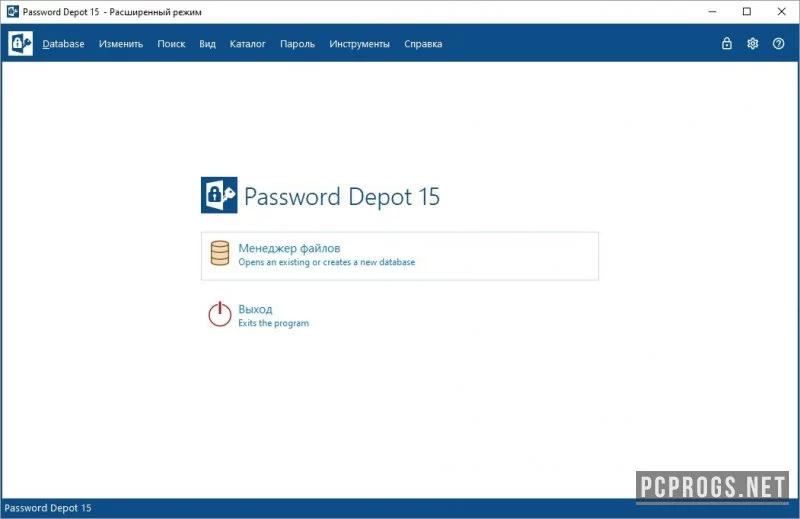Click the status bar 'Password Depot 15' text

pyautogui.click(x=48, y=508)
